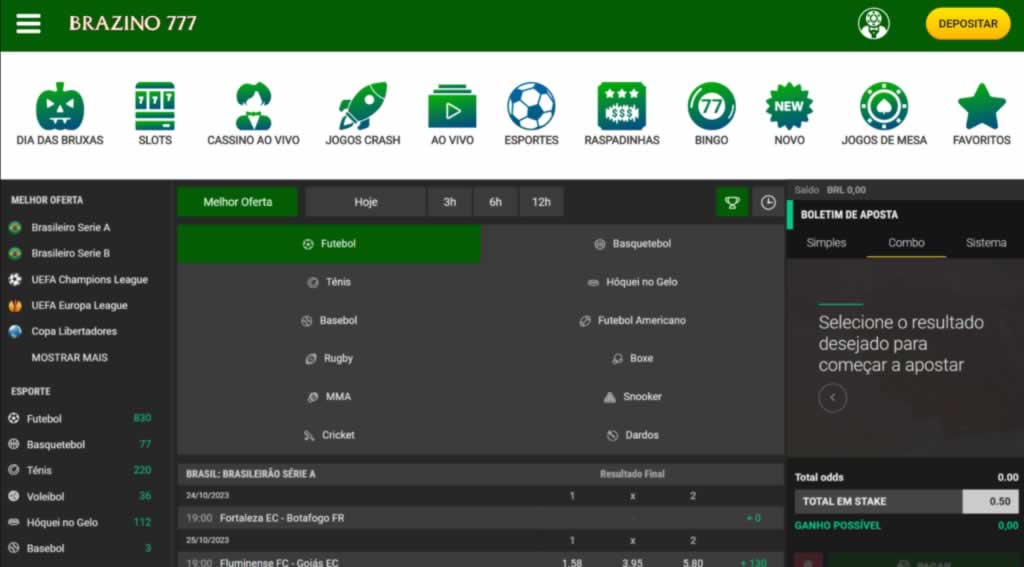Filter events by 6h
The image size is (1024, 567).
[x=496, y=202]
